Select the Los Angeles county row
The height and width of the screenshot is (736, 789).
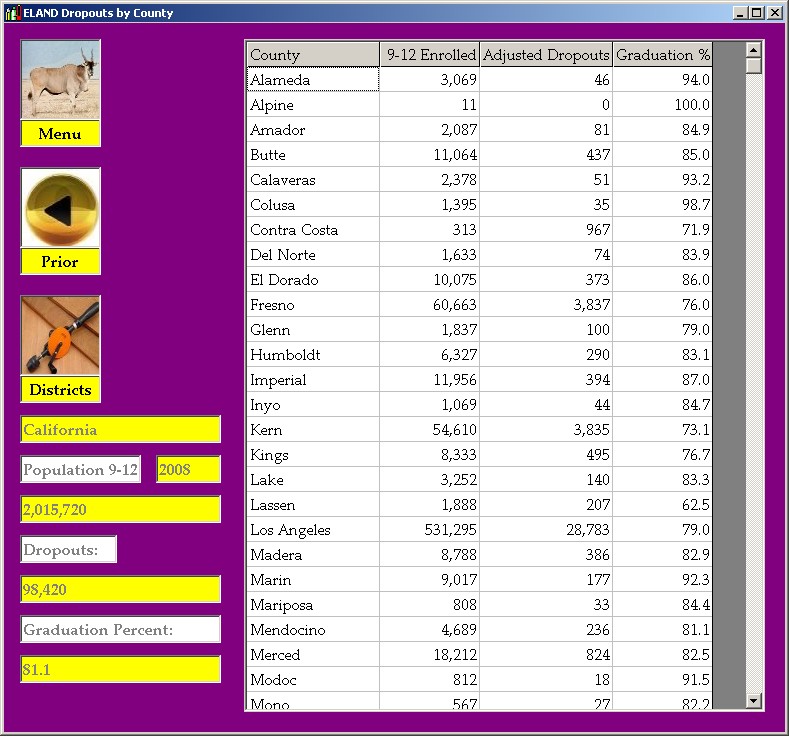click(312, 530)
